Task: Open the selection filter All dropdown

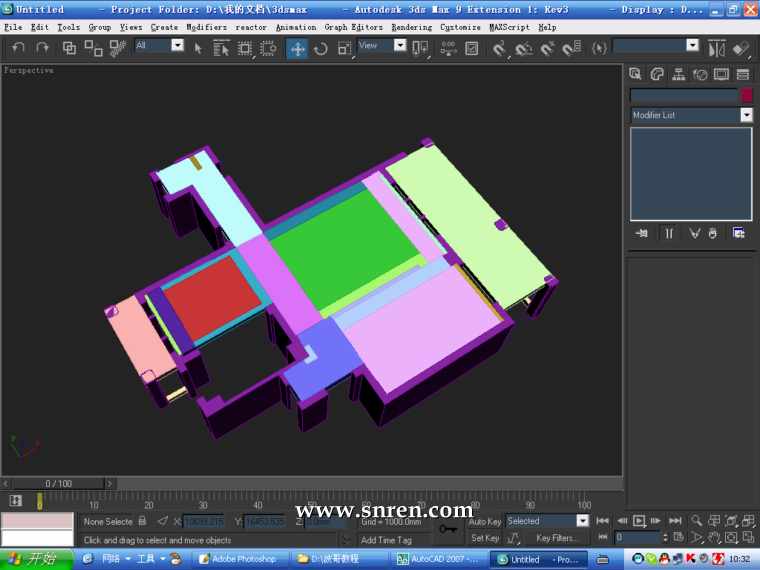Action: click(x=177, y=46)
